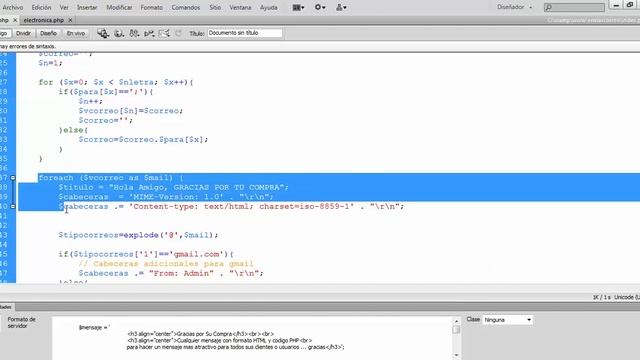Click up arrow of properties panel scrollbar
640x360 pixels.
456,321
